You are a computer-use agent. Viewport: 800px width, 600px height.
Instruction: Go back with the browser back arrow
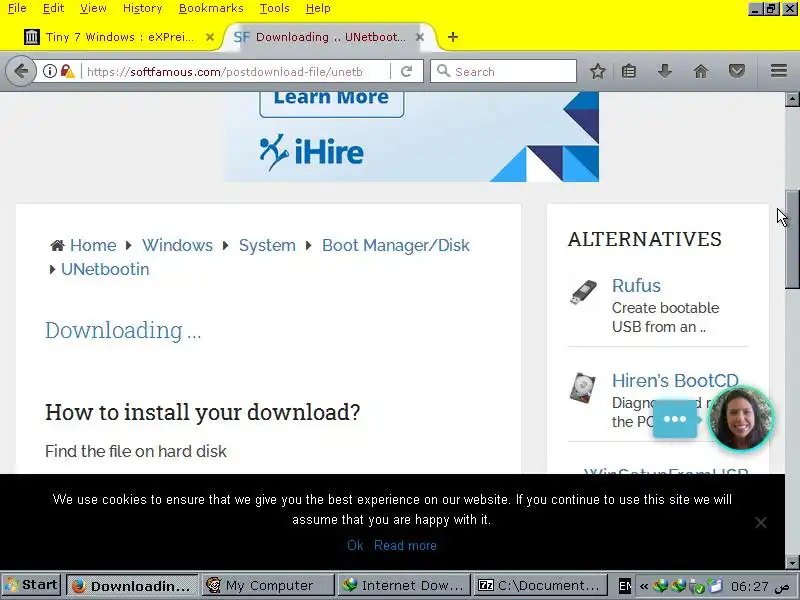pos(21,71)
